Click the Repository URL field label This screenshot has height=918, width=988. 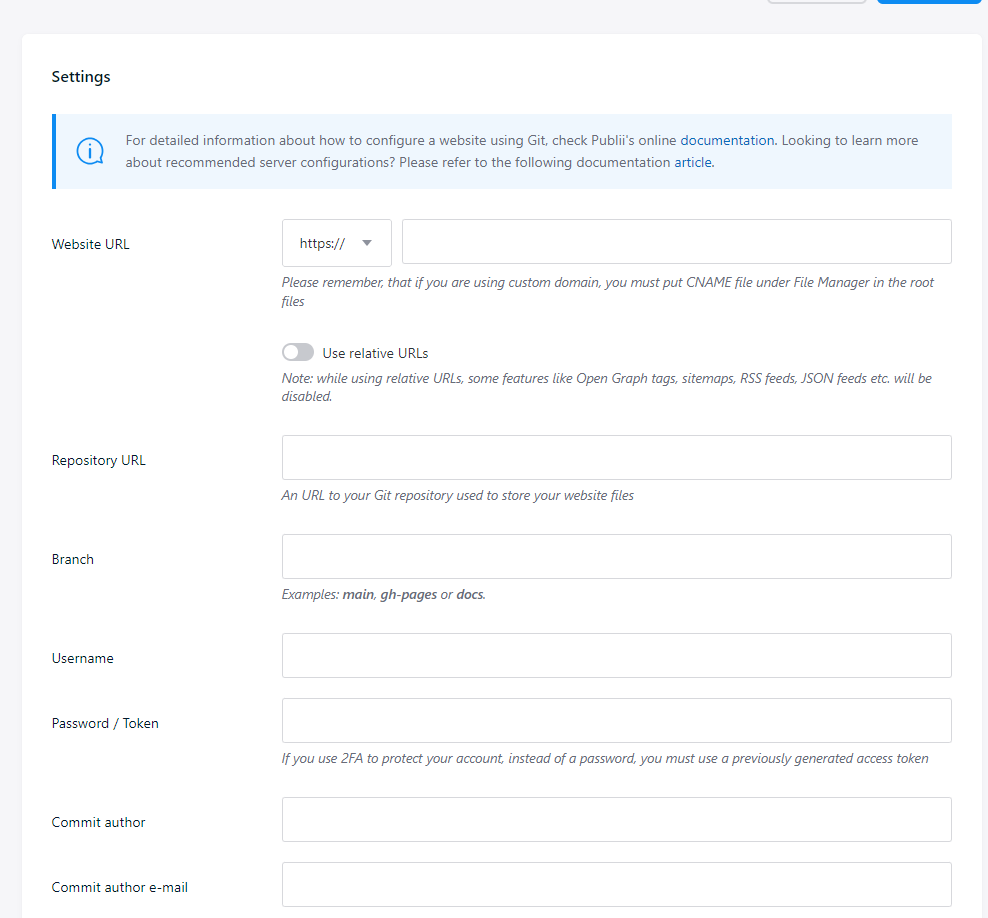click(98, 461)
